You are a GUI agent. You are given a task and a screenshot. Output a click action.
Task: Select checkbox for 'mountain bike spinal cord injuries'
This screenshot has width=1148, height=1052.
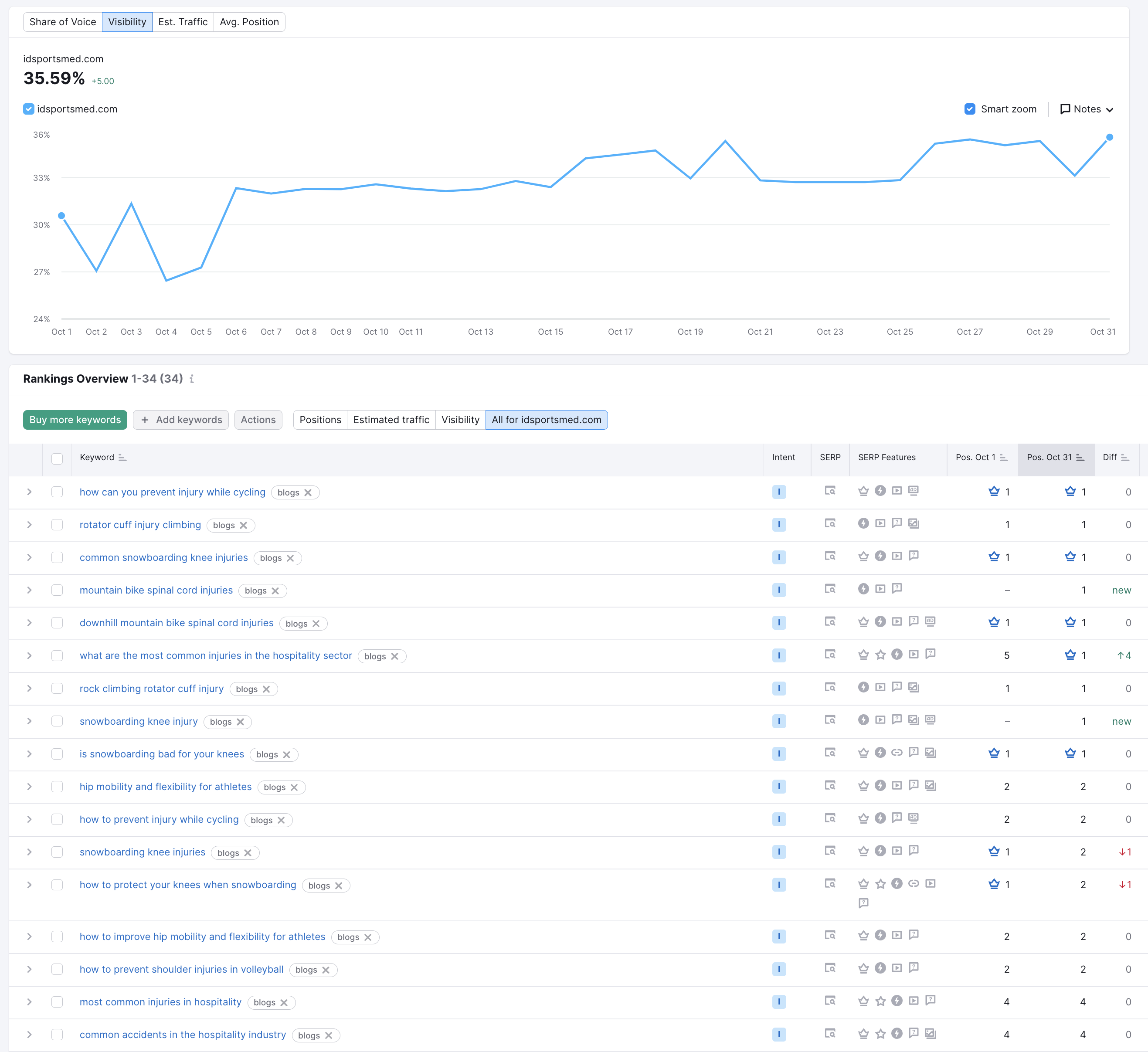click(x=57, y=590)
